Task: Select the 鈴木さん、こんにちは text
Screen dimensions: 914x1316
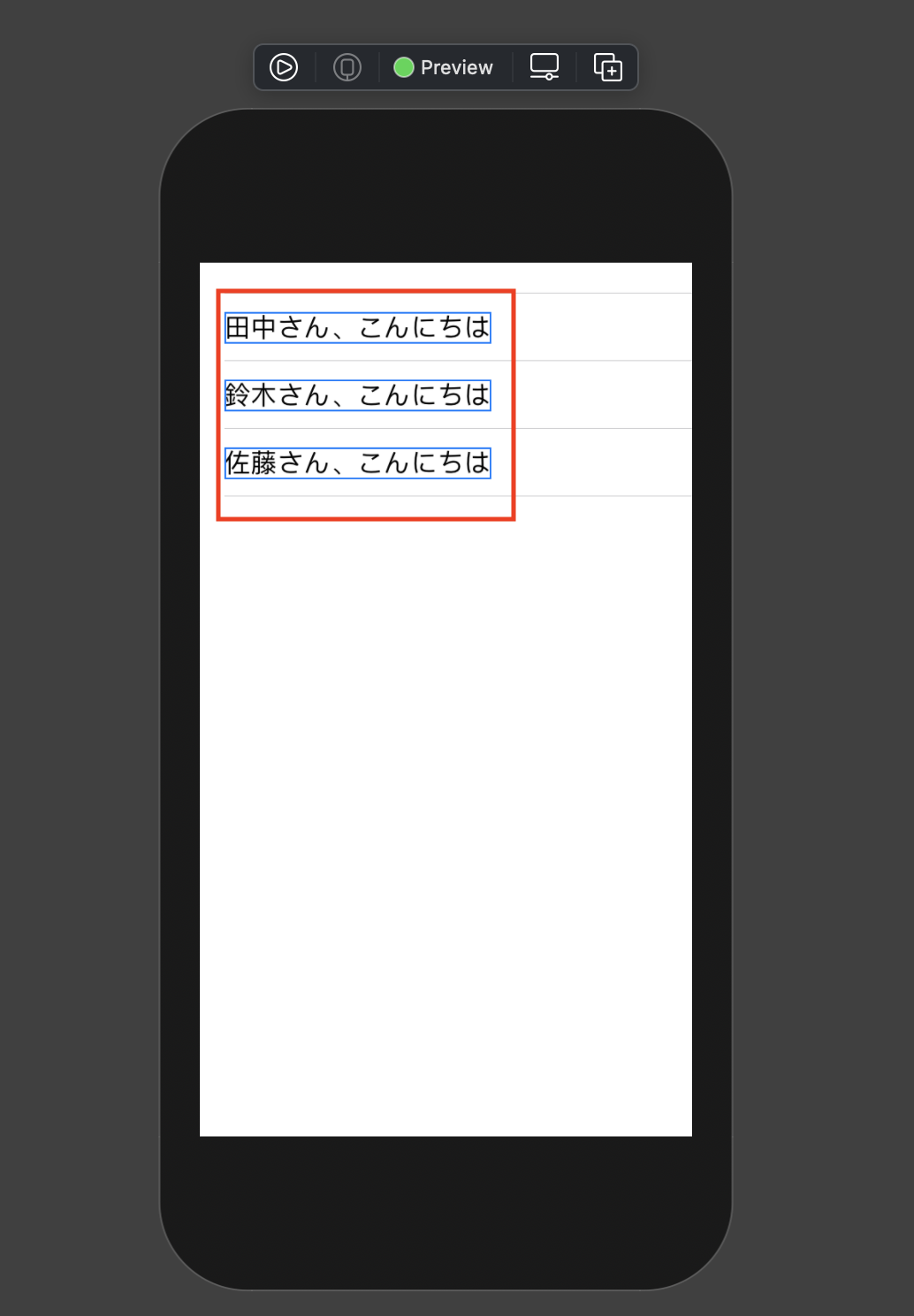Action: (358, 394)
